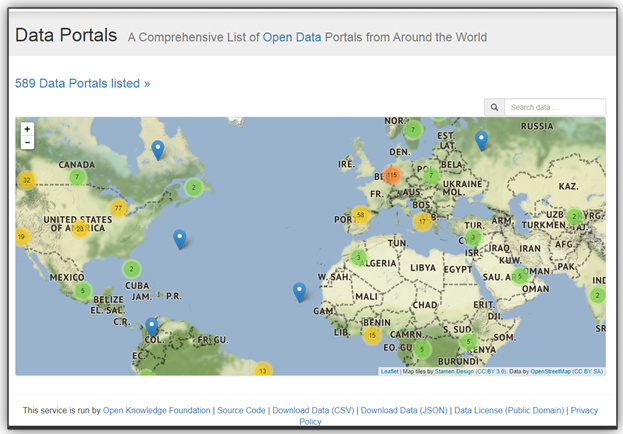The image size is (623, 434).
Task: Open the Source Code link
Action: tap(241, 410)
